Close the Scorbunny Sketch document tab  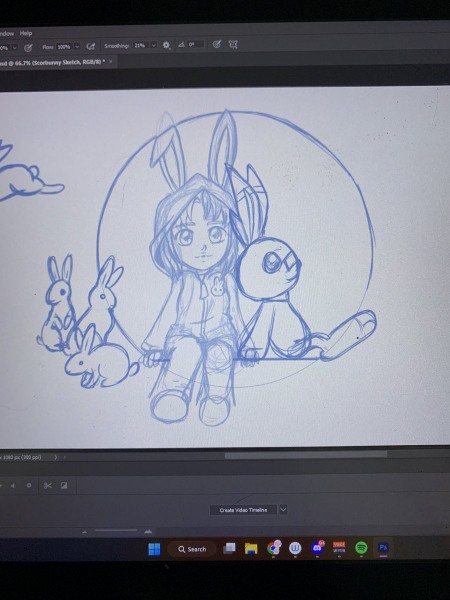111,61
